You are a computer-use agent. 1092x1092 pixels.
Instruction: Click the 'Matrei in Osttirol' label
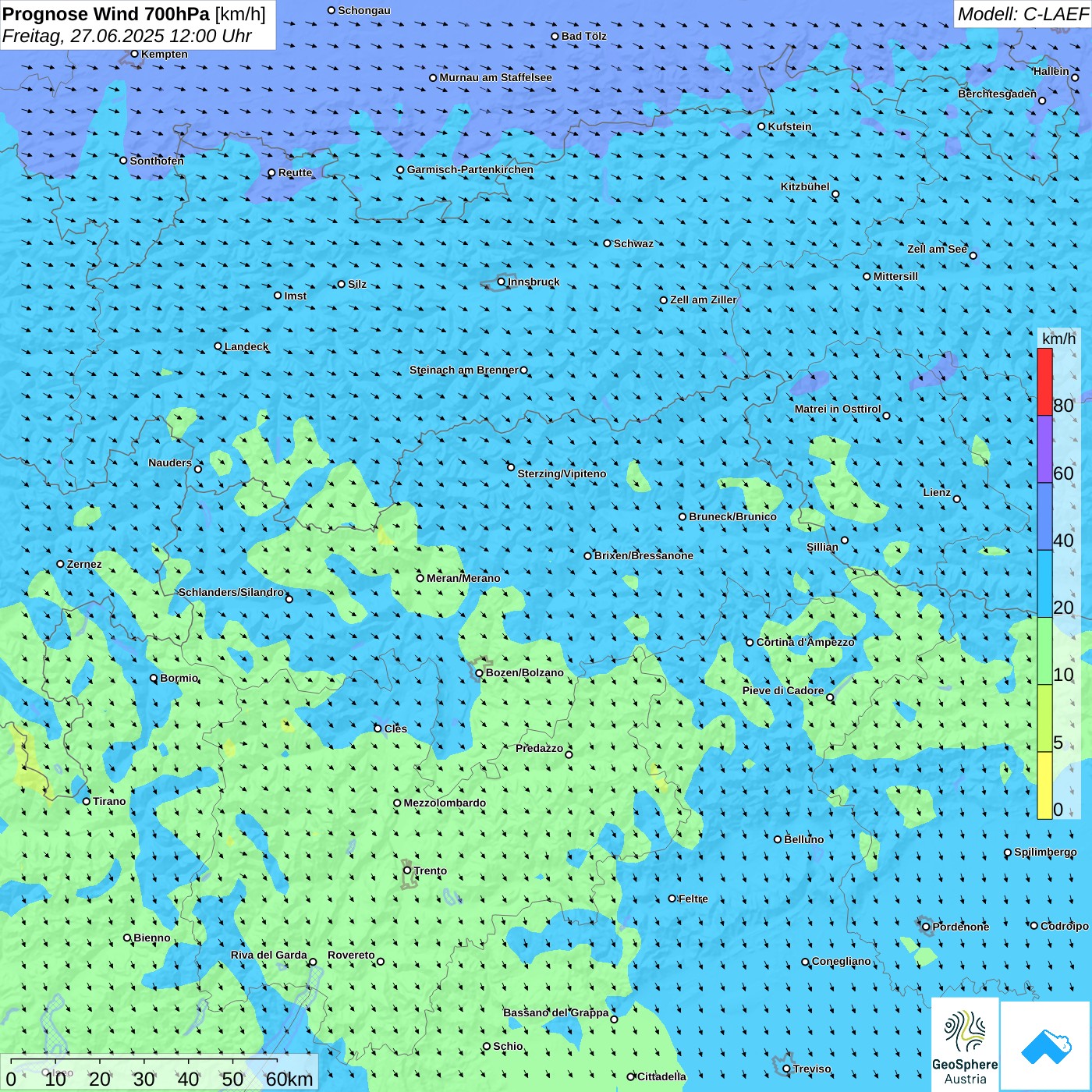(x=838, y=409)
